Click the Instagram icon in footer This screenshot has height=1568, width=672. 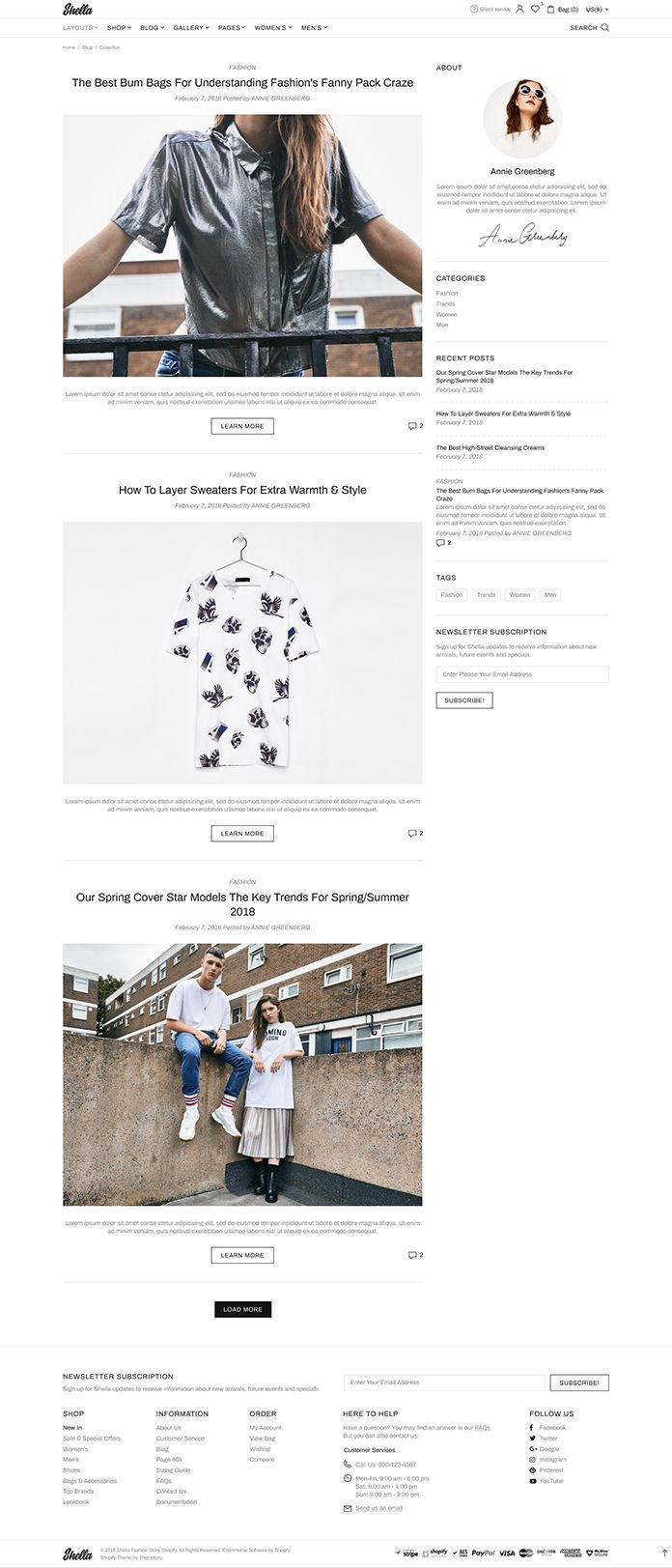point(532,1460)
